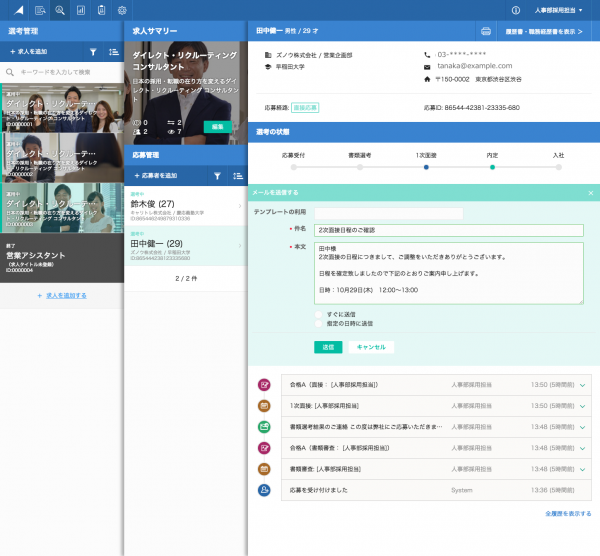The image size is (600, 556).
Task: Select the すぐに送信 radio option
Action: point(318,315)
